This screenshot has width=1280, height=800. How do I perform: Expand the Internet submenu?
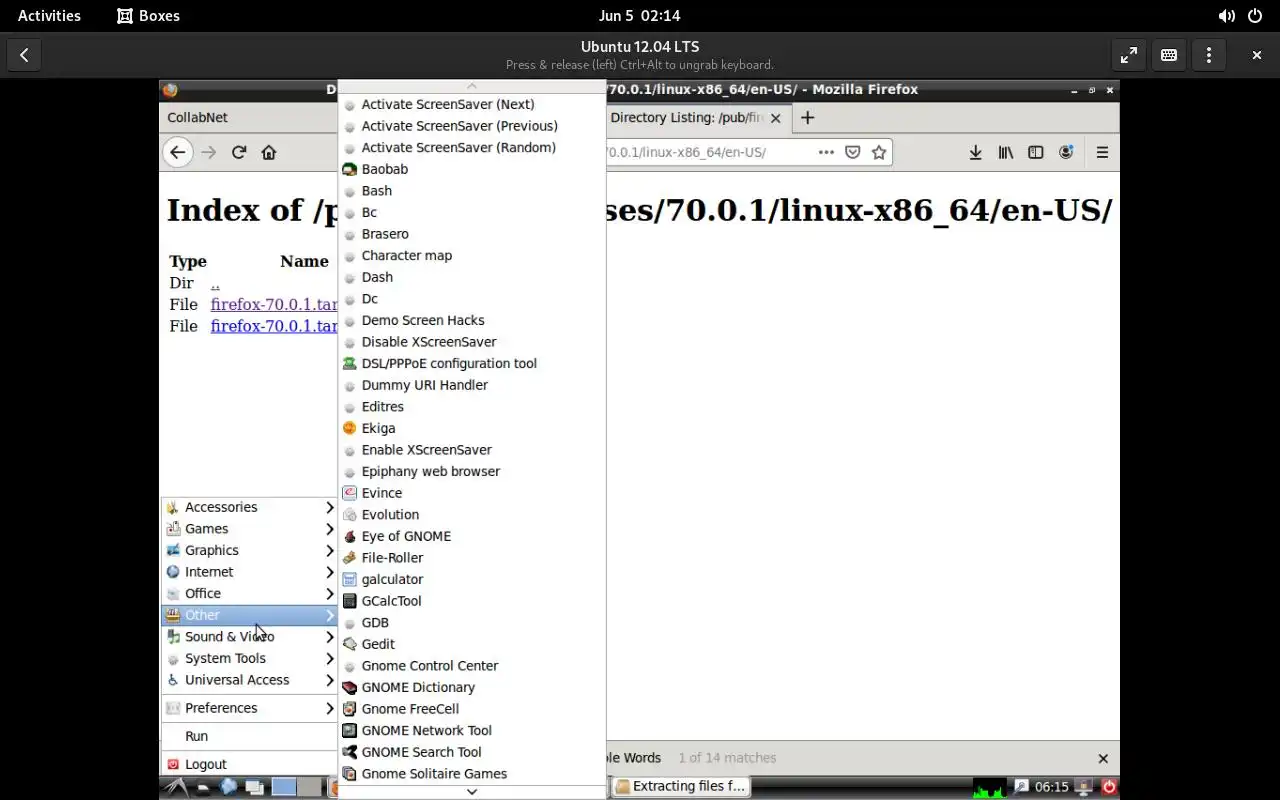250,572
